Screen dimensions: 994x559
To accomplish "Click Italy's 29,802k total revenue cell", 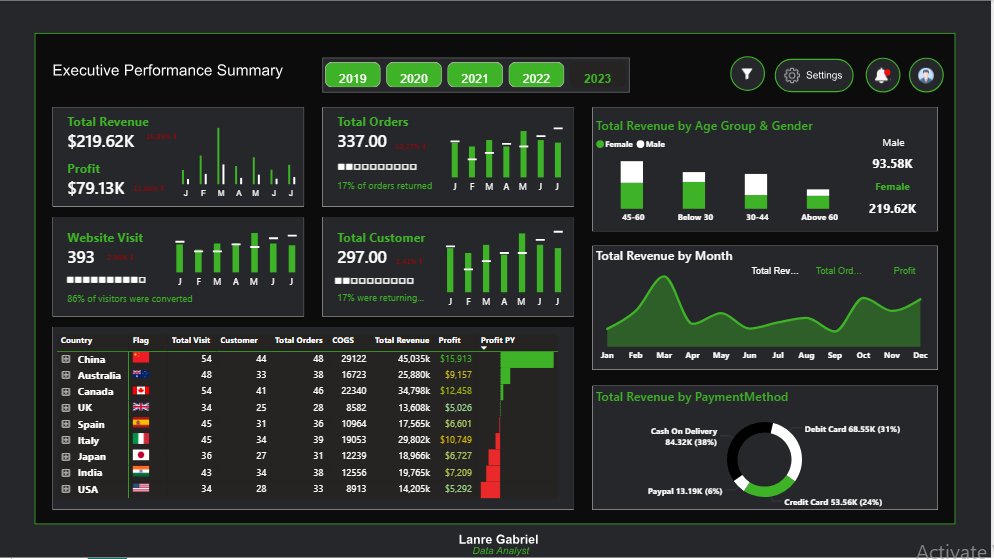I will pos(414,439).
